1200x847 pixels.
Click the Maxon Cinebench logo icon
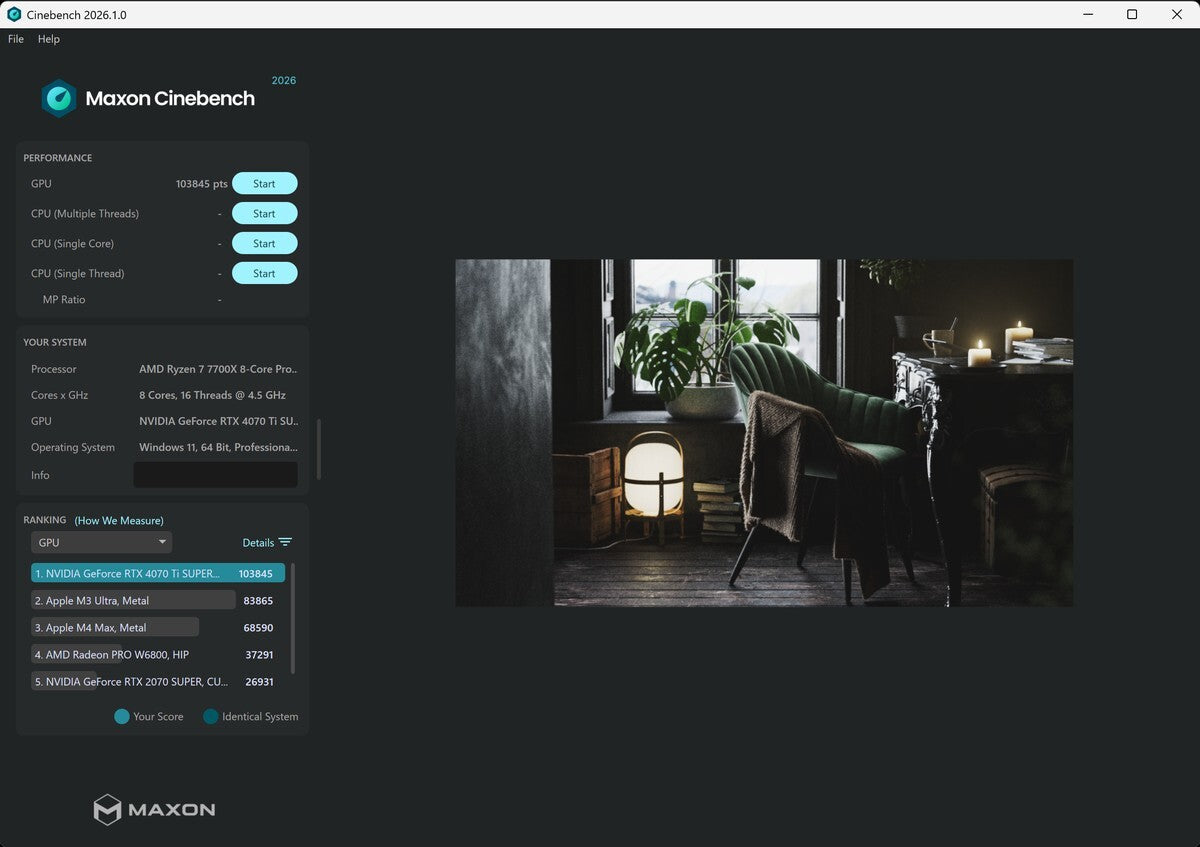tap(59, 98)
